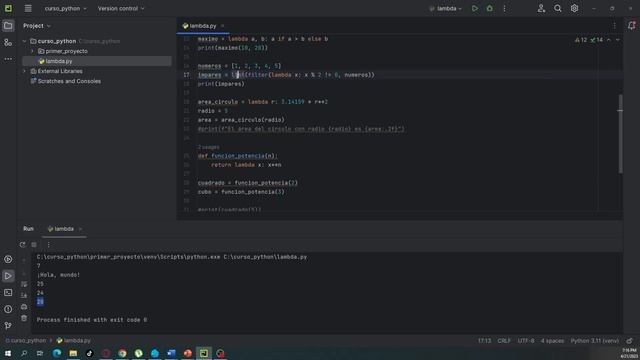Show more tool windows via ellipsis
Viewport: 640px width, 360px height.
pyautogui.click(x=8, y=59)
